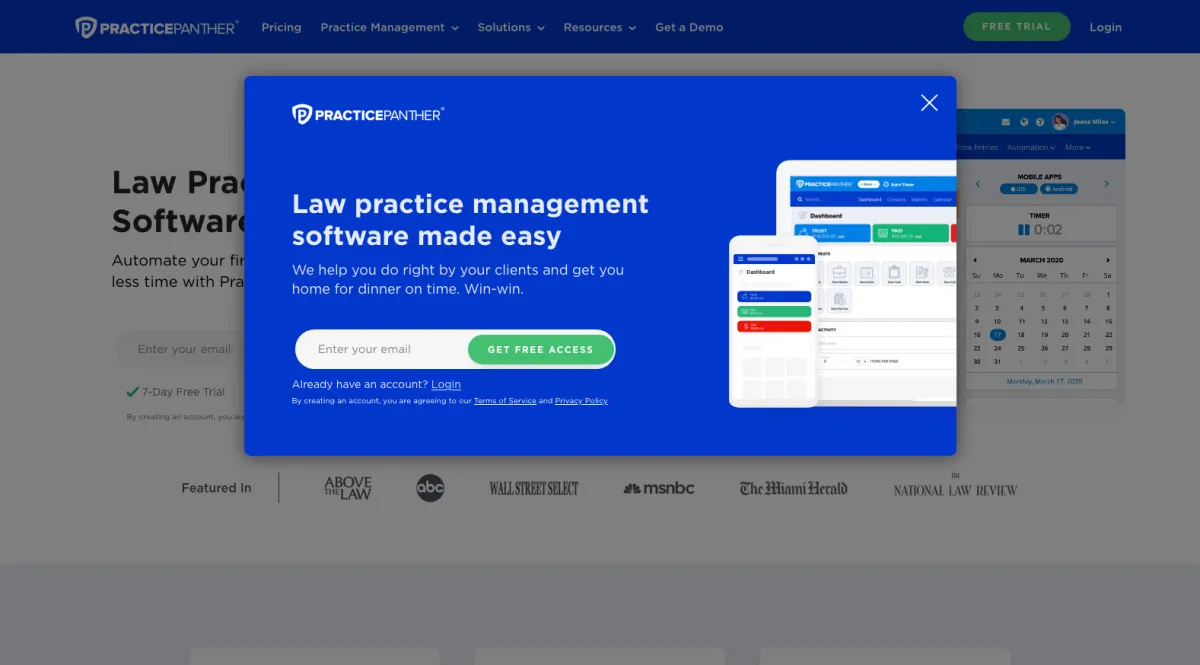This screenshot has width=1200, height=665.
Task: Select date 31 in the March calendar
Action: point(997,362)
